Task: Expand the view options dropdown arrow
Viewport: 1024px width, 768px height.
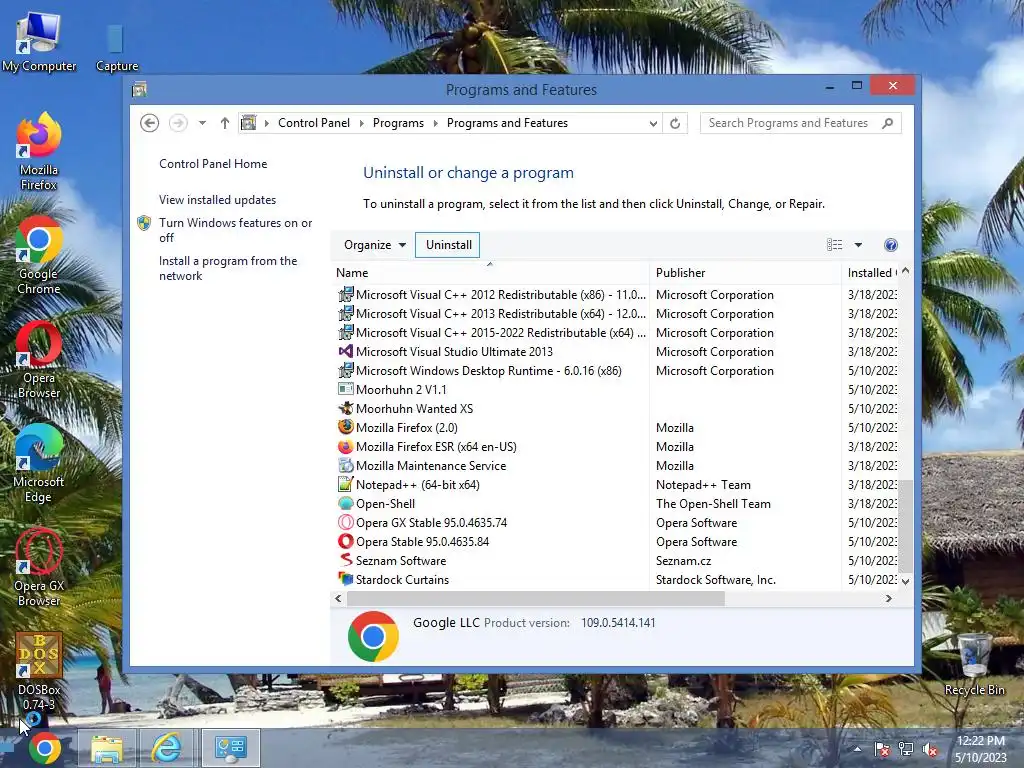Action: click(858, 245)
